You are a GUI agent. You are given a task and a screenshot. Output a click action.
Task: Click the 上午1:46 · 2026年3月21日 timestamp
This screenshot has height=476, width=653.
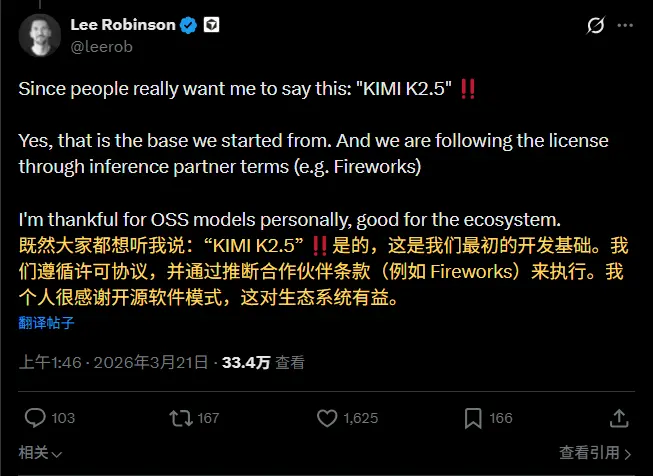pos(113,362)
